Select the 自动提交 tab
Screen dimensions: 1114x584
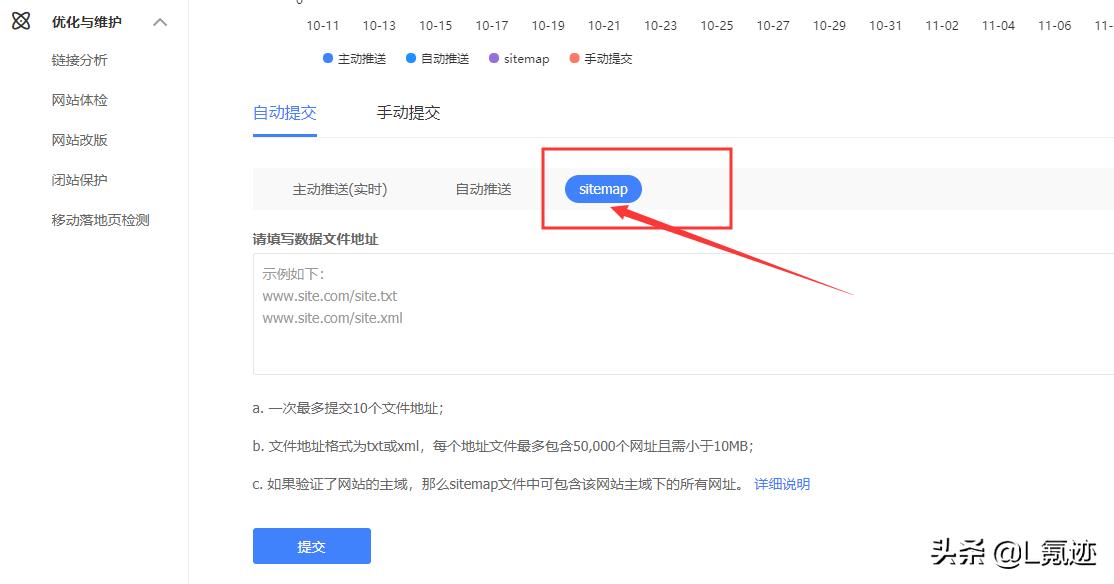pos(284,112)
